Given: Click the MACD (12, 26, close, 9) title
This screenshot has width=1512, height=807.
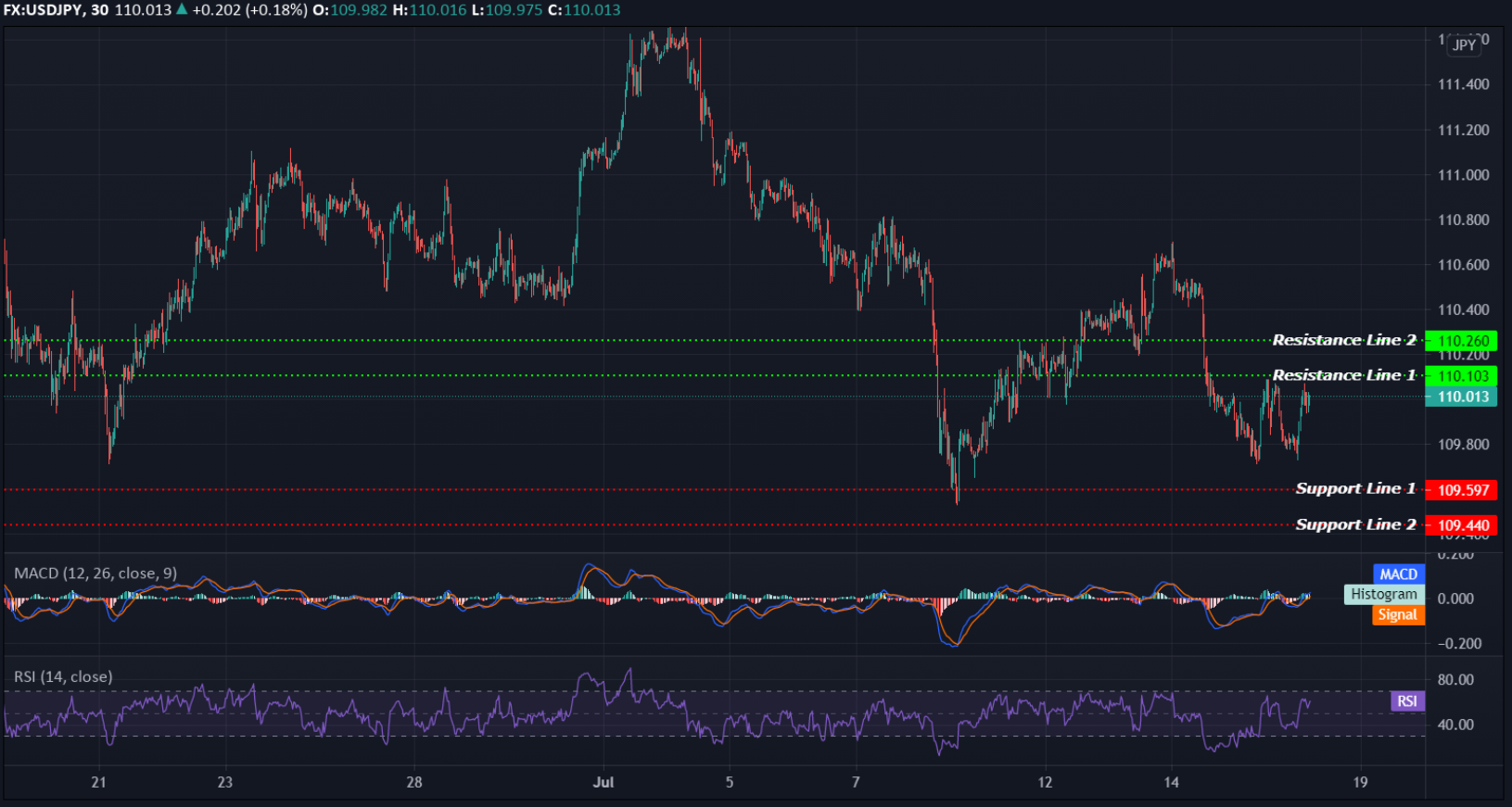Looking at the screenshot, I should 95,574.
